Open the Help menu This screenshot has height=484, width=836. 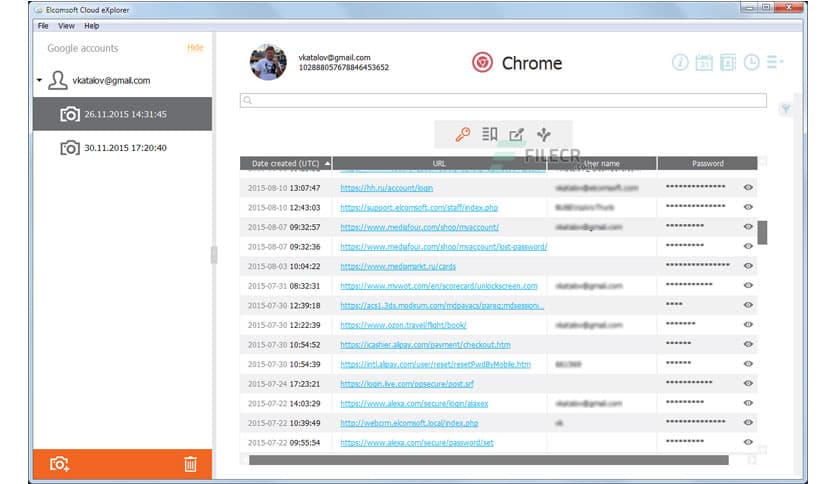(92, 26)
